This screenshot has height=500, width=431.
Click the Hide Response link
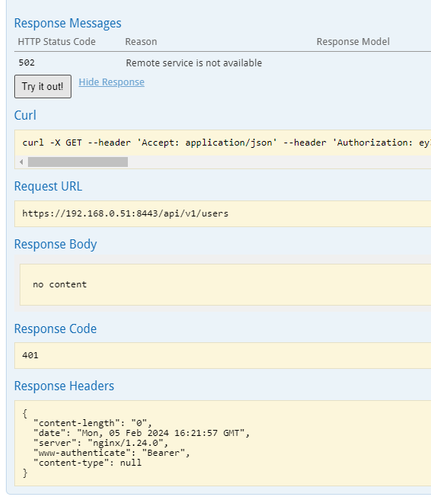click(x=111, y=82)
